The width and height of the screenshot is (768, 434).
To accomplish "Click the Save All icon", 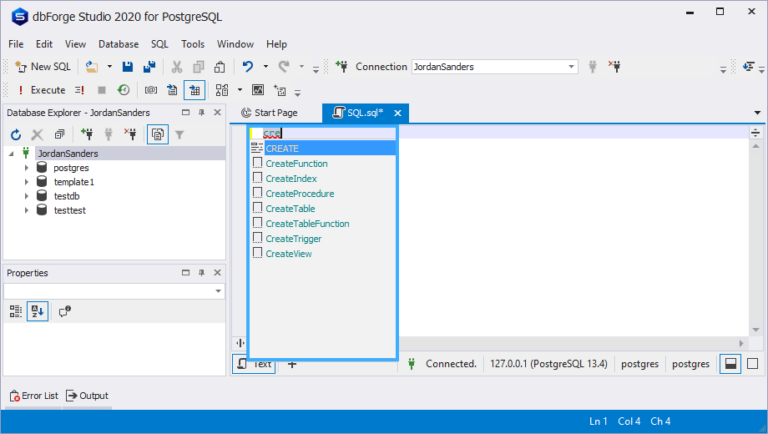I will 149,67.
